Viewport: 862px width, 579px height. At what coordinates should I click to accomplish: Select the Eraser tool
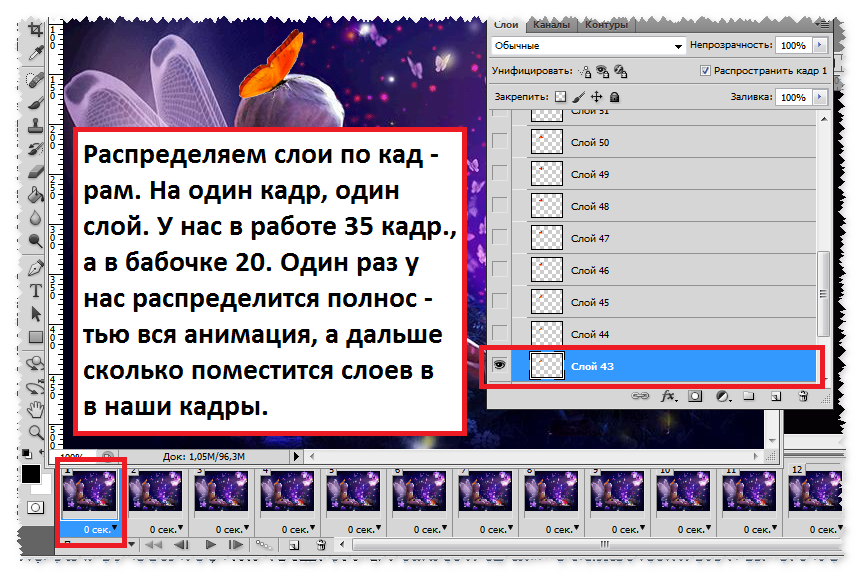click(x=36, y=172)
